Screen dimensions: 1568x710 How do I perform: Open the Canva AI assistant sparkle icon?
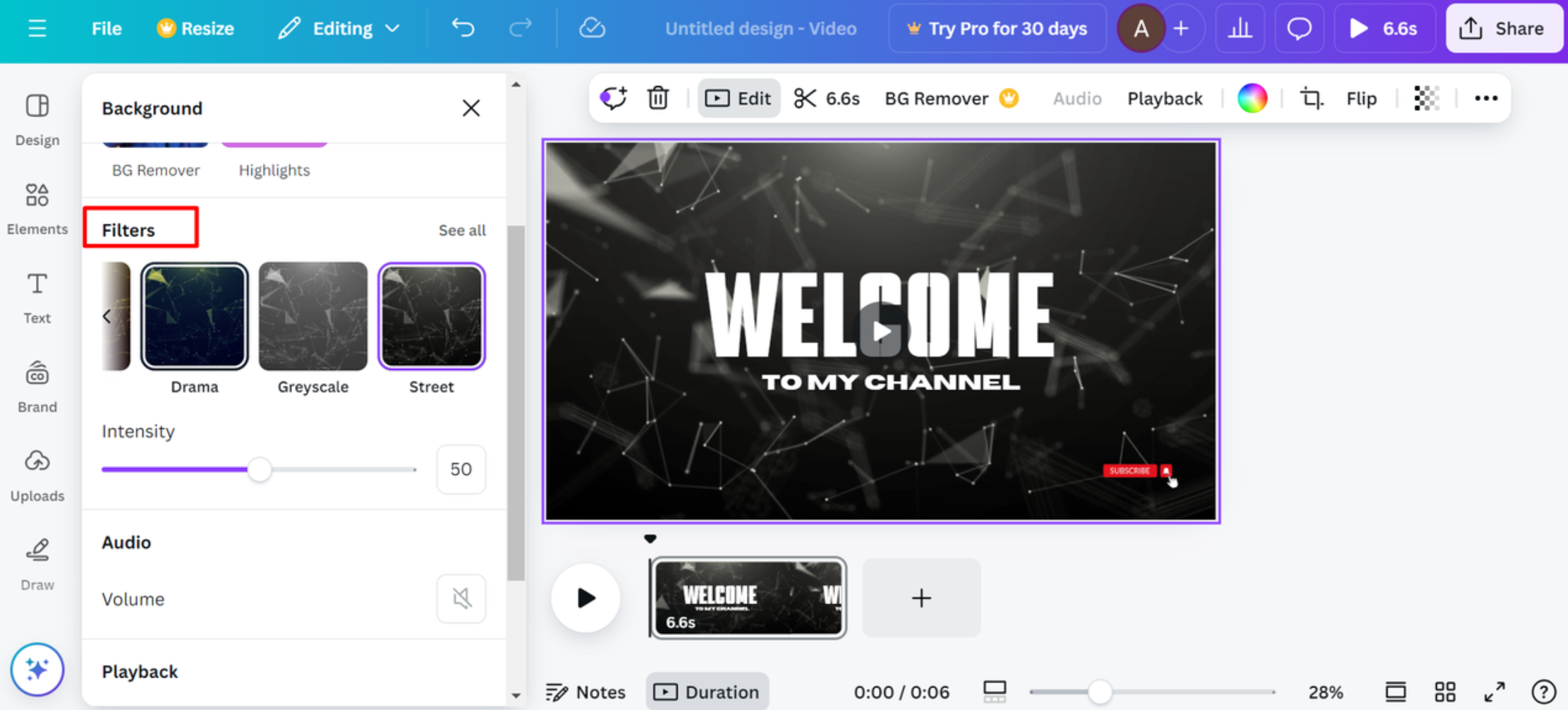click(x=37, y=669)
